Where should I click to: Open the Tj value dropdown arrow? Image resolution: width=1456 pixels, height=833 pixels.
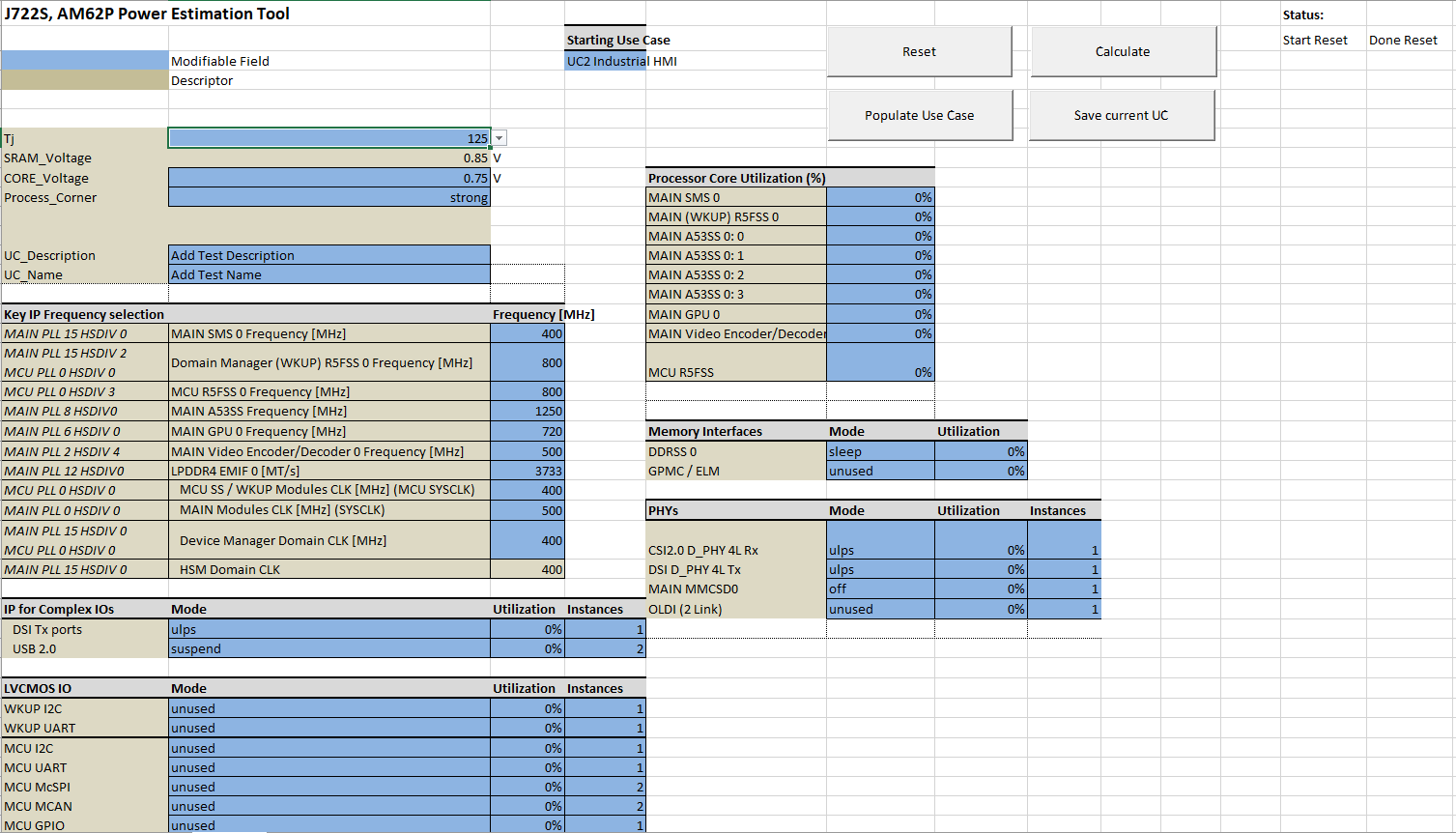[x=500, y=138]
